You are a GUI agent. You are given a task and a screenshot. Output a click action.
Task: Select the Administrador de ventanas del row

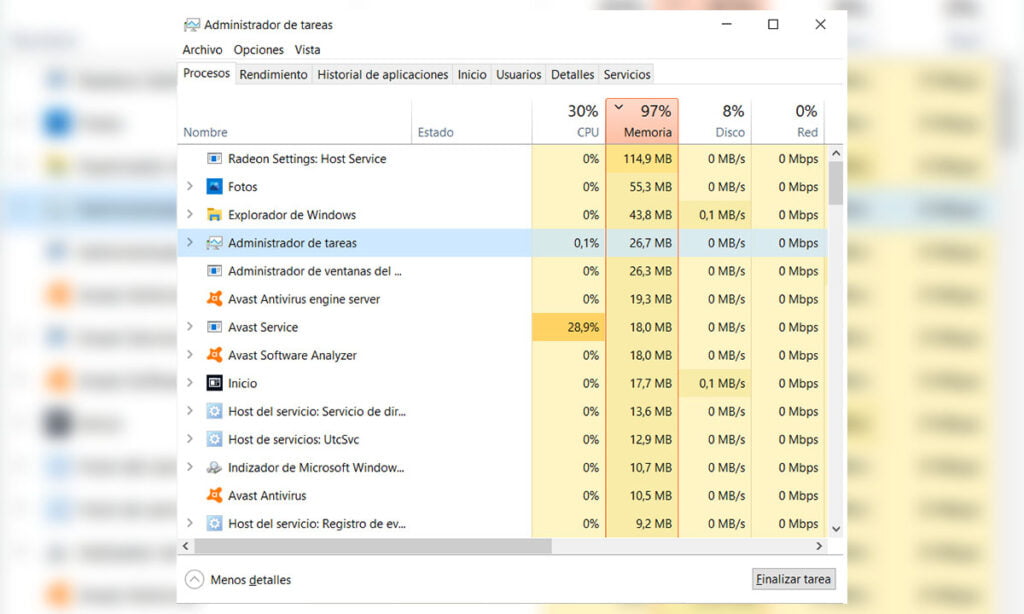pos(502,271)
